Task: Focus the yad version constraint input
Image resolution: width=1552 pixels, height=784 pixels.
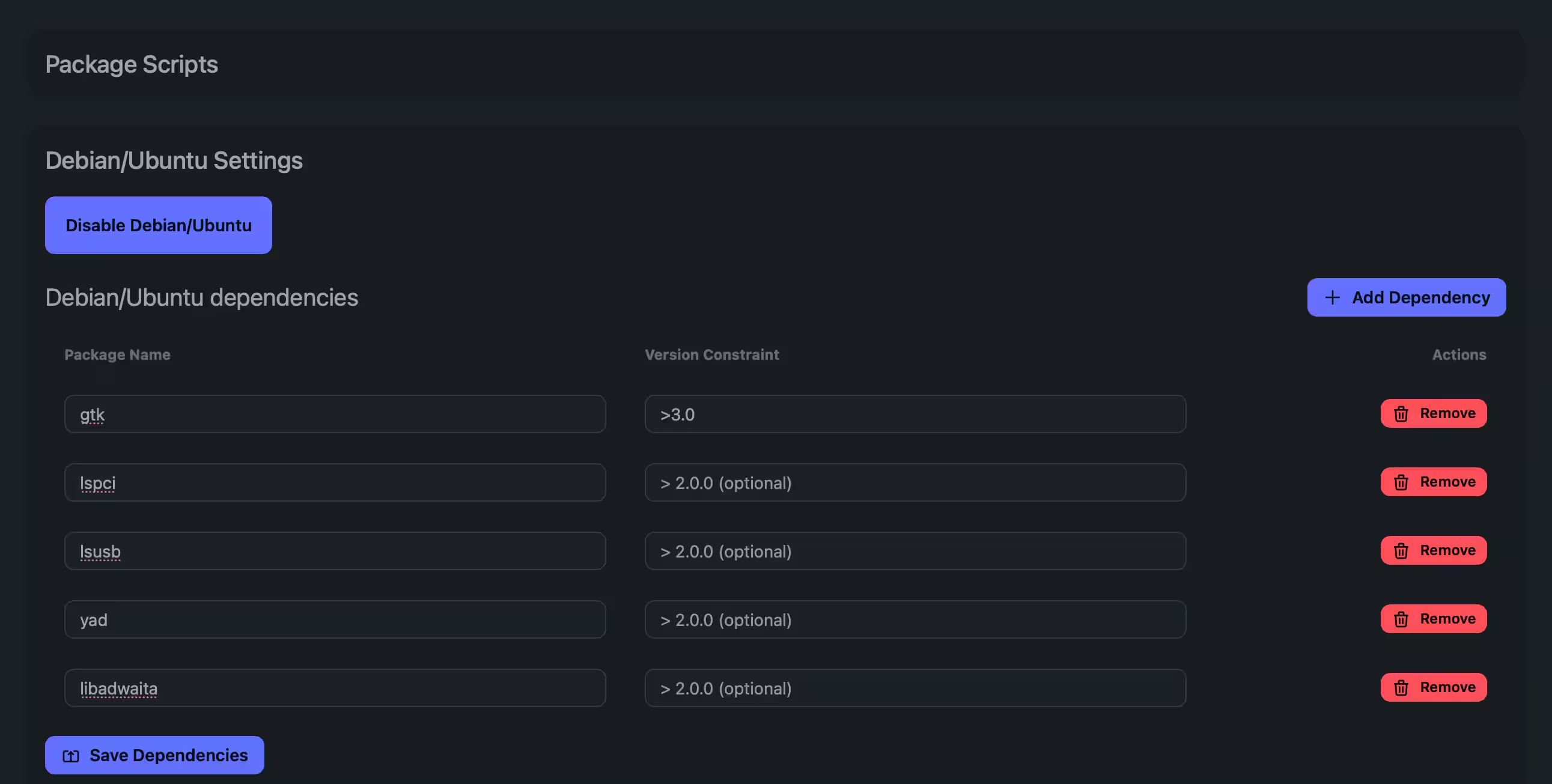Action: [x=914, y=619]
